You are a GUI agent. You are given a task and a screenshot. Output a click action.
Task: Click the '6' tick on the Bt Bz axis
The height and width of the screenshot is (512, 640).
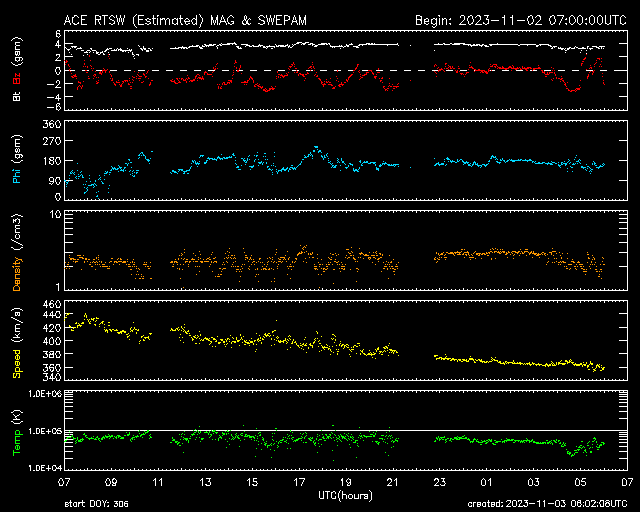click(58, 33)
